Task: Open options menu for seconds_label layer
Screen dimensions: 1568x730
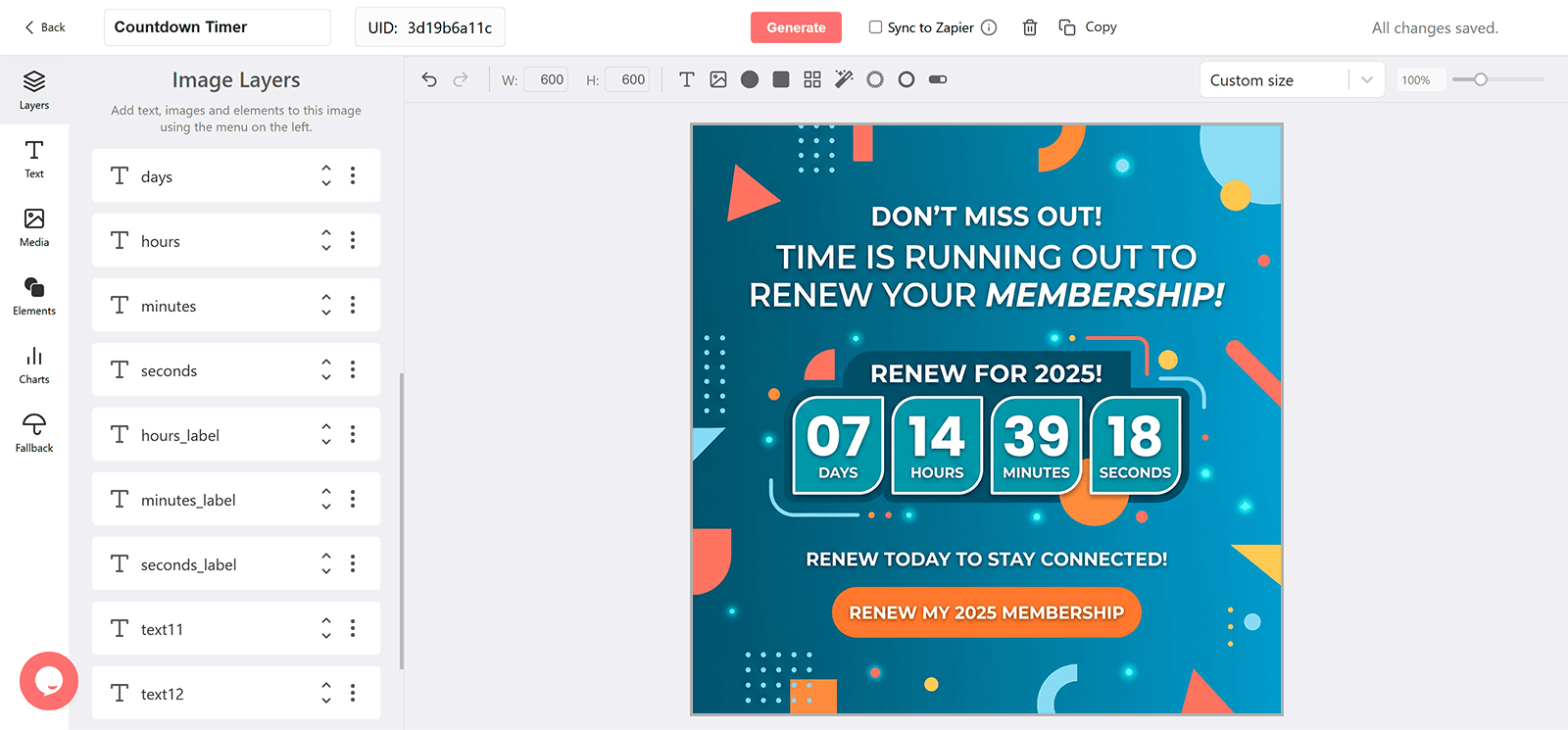Action: pyautogui.click(x=353, y=563)
